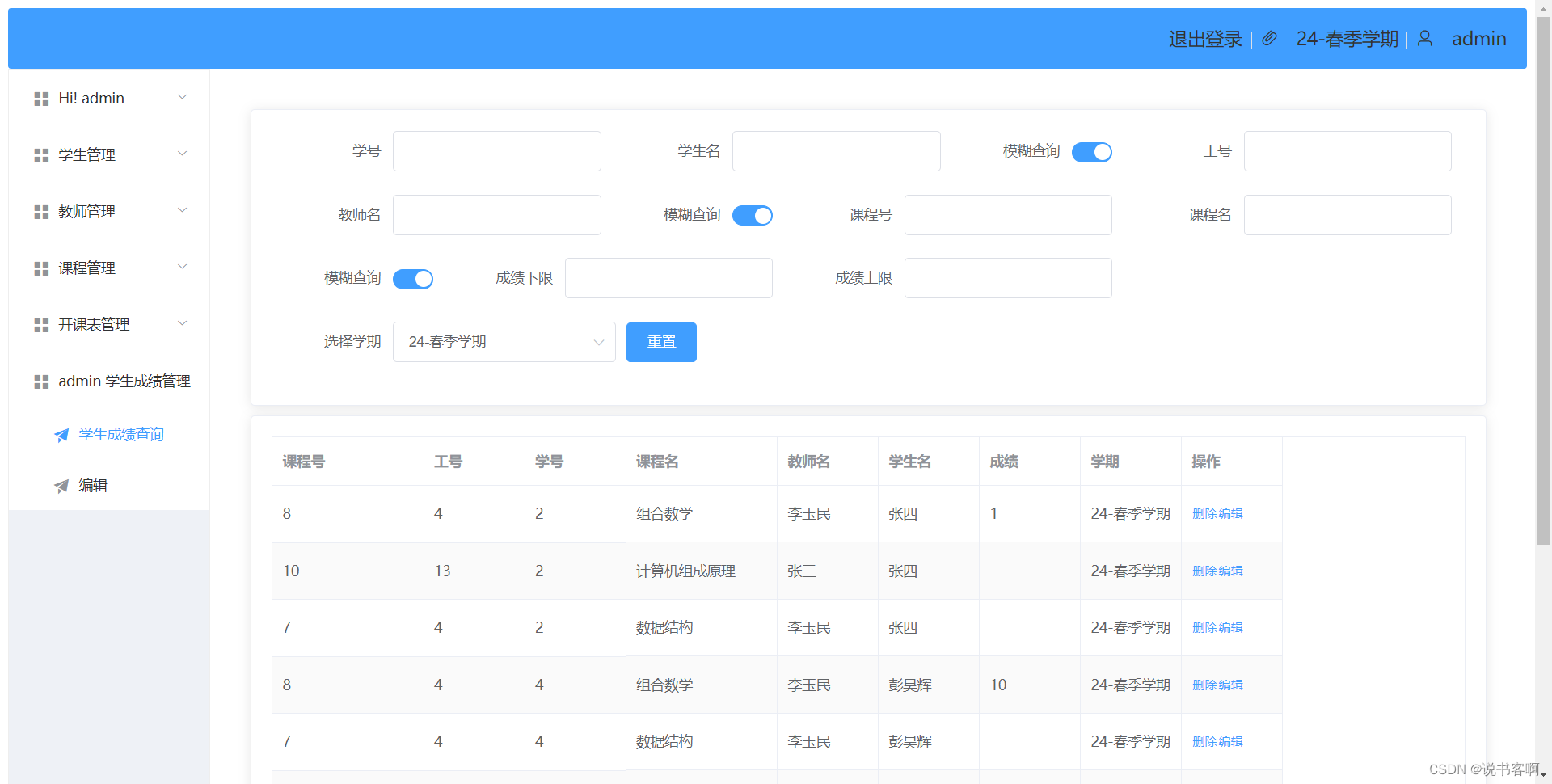Screen dimensions: 1552x784
Task: Click the grid icon beside Hi! admin
Action: click(x=41, y=99)
